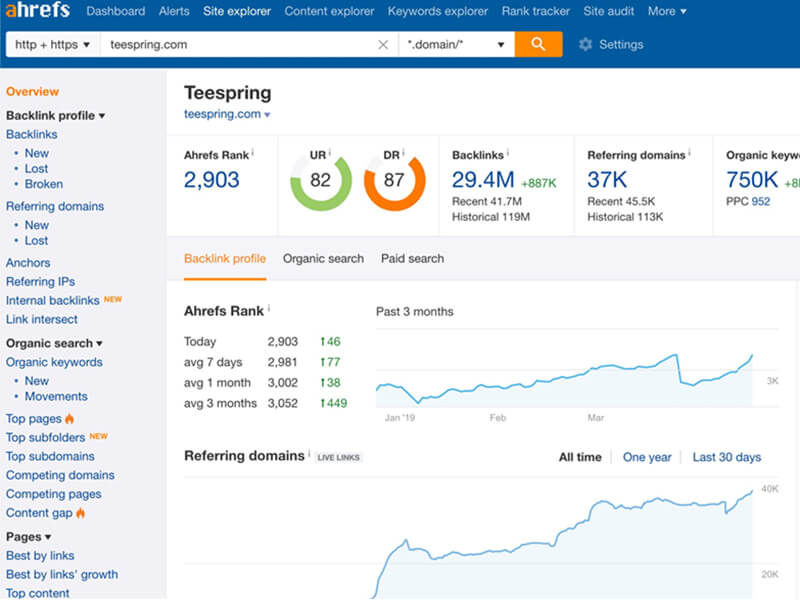Click the 2,903 Ahrefs Rank value in the top card
The height and width of the screenshot is (600, 800).
pos(211,180)
